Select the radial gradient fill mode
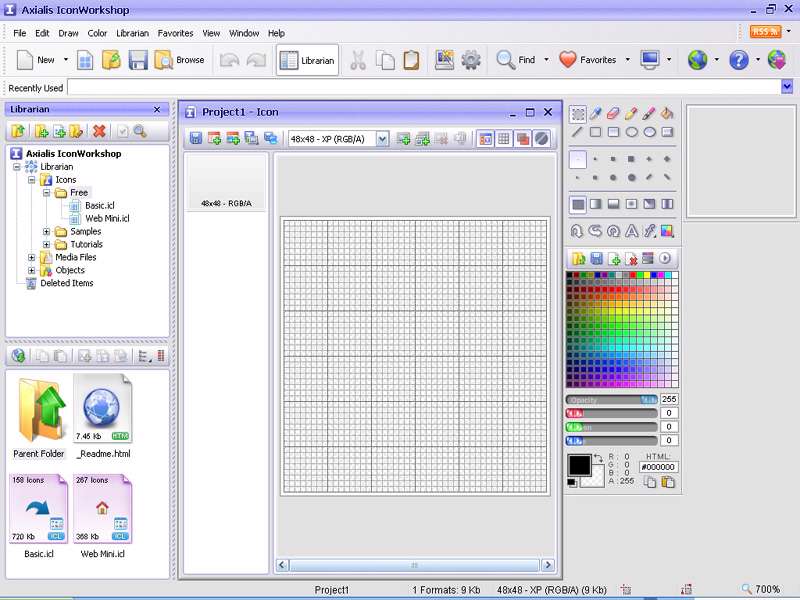 (x=631, y=204)
